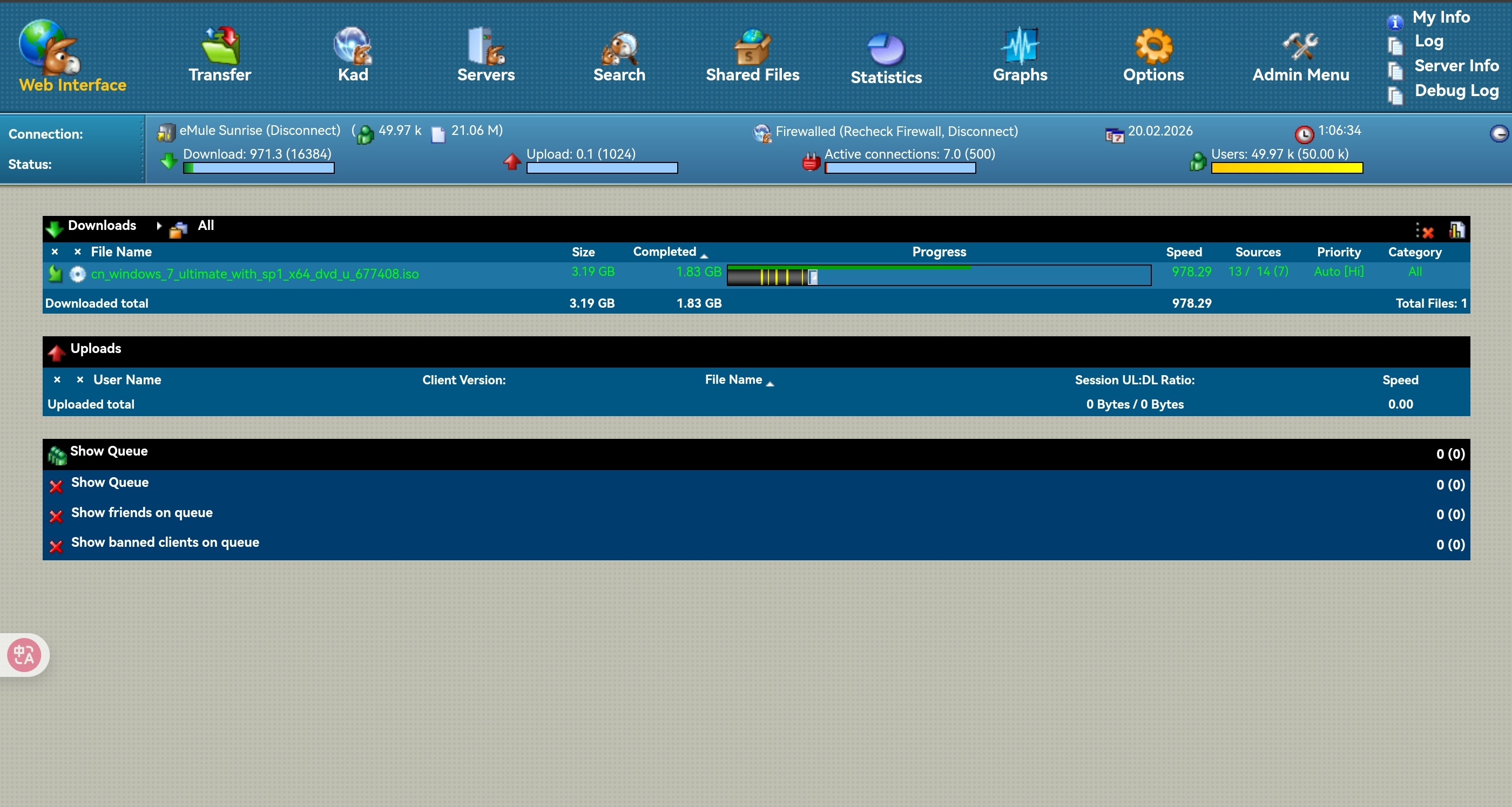The width and height of the screenshot is (1512, 807).
Task: Open the Graphs waveform icon
Action: click(x=1020, y=46)
